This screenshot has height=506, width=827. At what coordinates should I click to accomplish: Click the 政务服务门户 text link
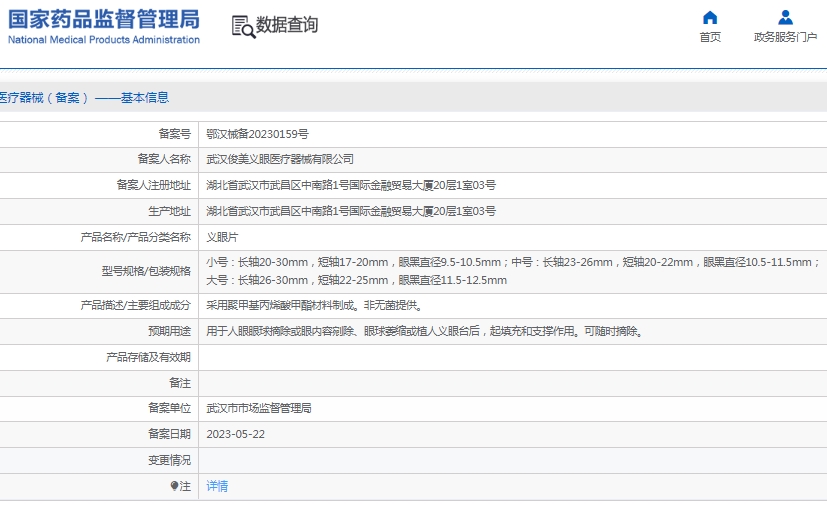[x=785, y=37]
